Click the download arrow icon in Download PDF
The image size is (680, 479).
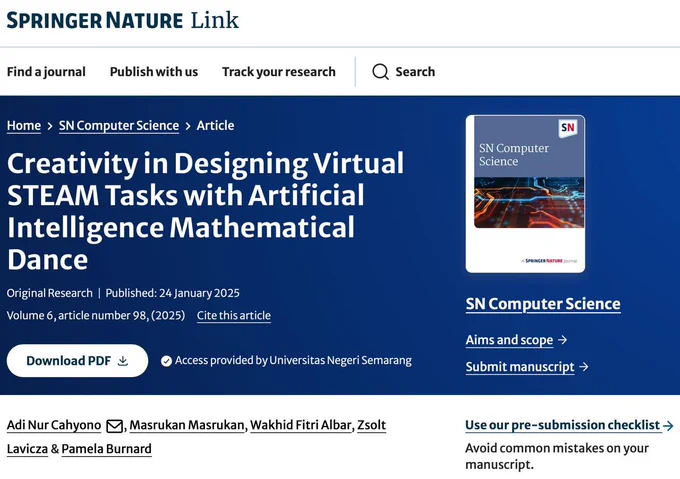(123, 361)
